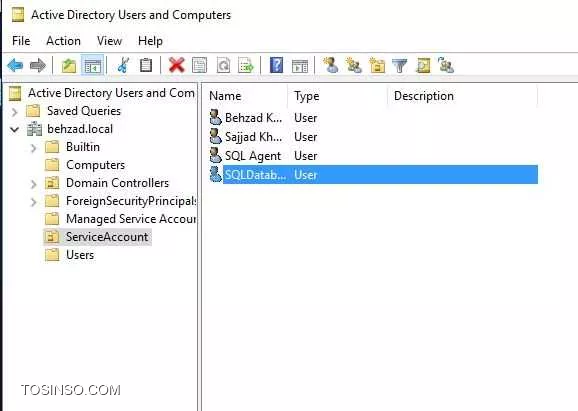Open the Action menu
Image resolution: width=578 pixels, height=411 pixels.
[x=63, y=41]
